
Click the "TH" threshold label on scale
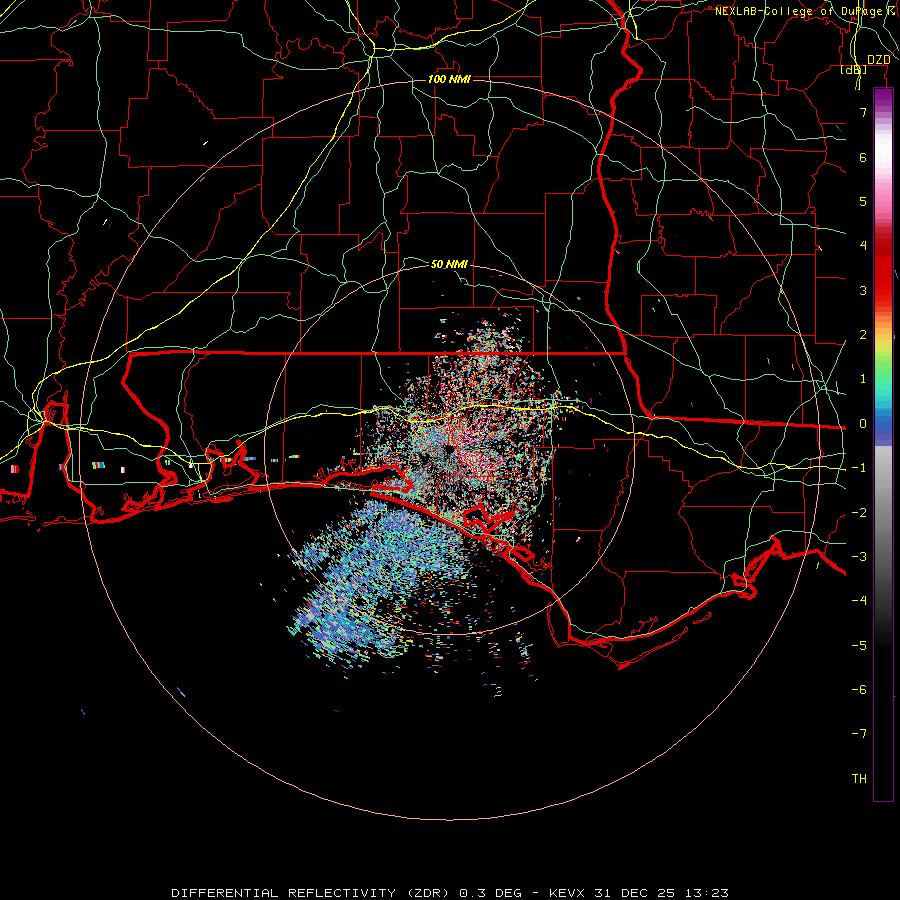coord(859,779)
